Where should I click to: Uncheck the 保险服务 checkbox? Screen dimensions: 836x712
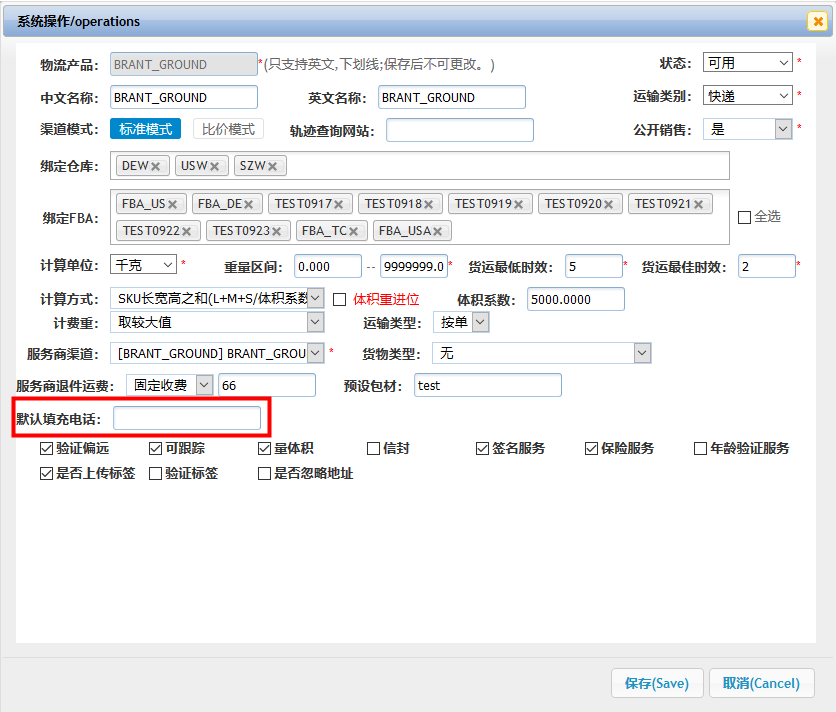point(591,449)
